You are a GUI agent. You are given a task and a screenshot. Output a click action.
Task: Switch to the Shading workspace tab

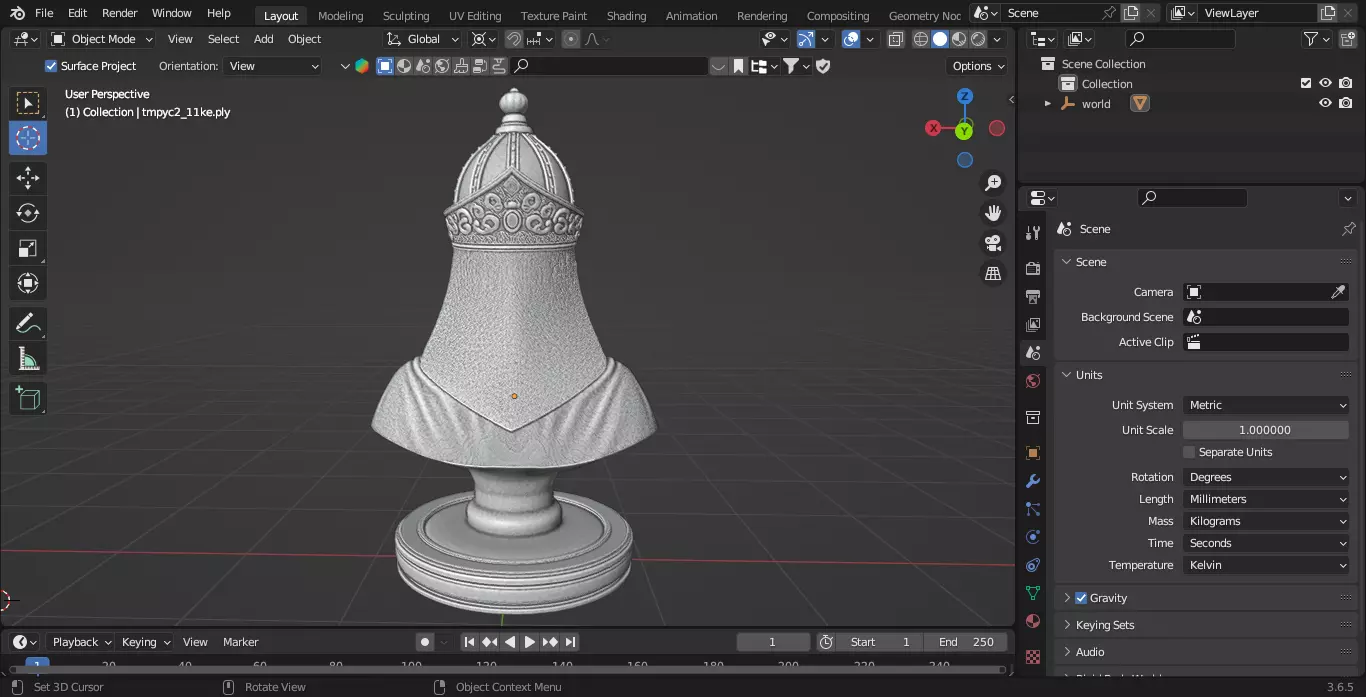[x=627, y=16]
